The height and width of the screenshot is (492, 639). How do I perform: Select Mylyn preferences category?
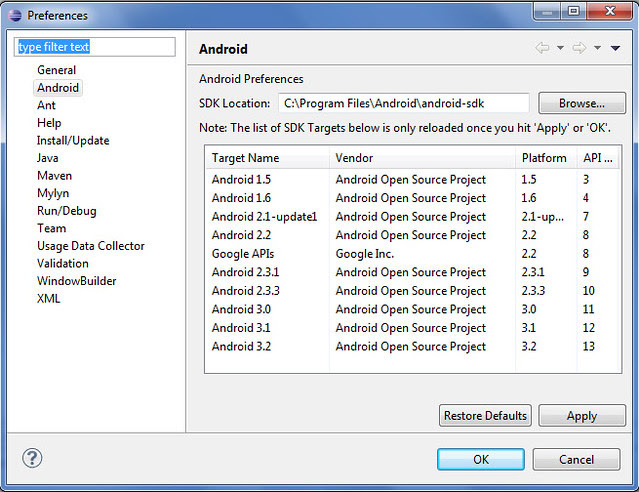53,193
